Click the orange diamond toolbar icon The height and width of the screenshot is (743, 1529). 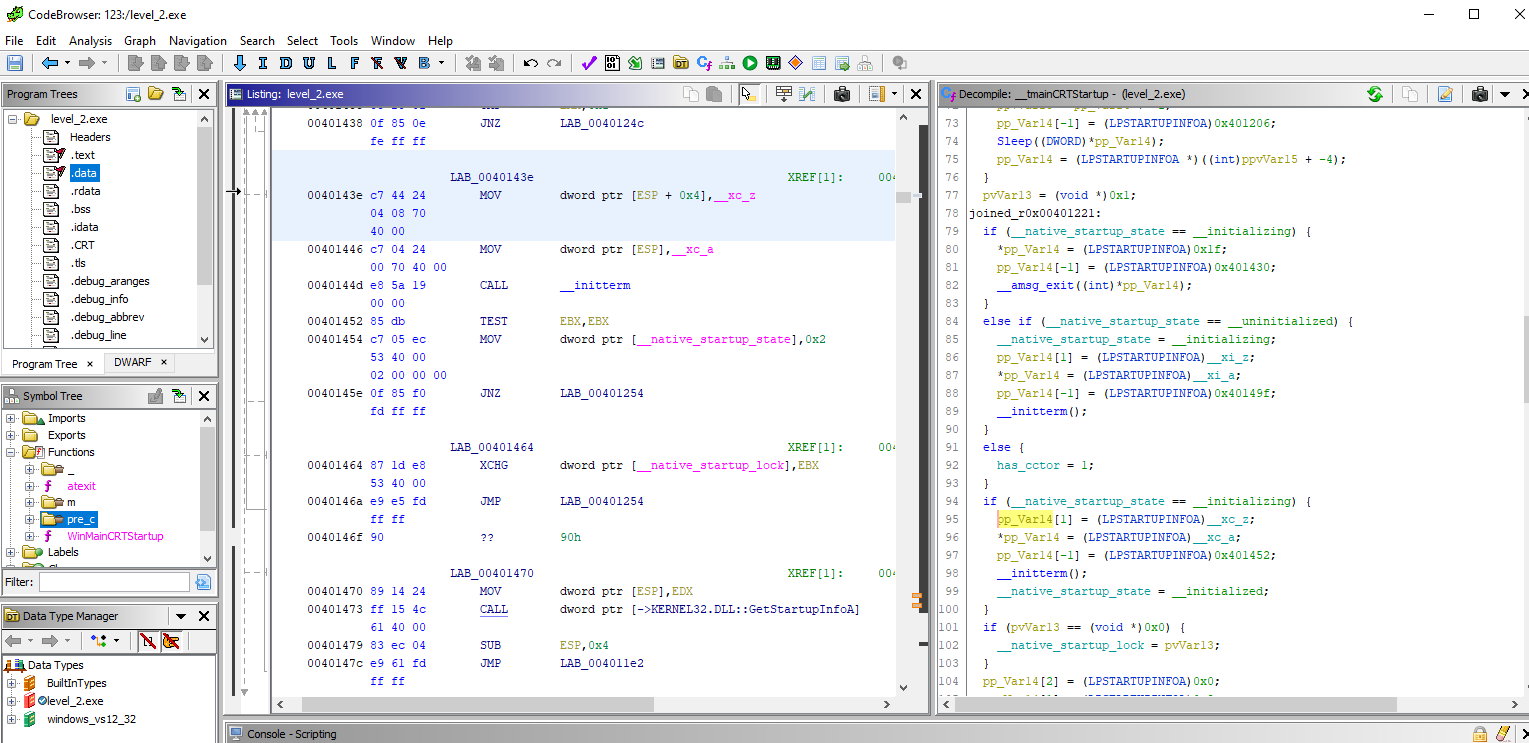click(x=796, y=63)
